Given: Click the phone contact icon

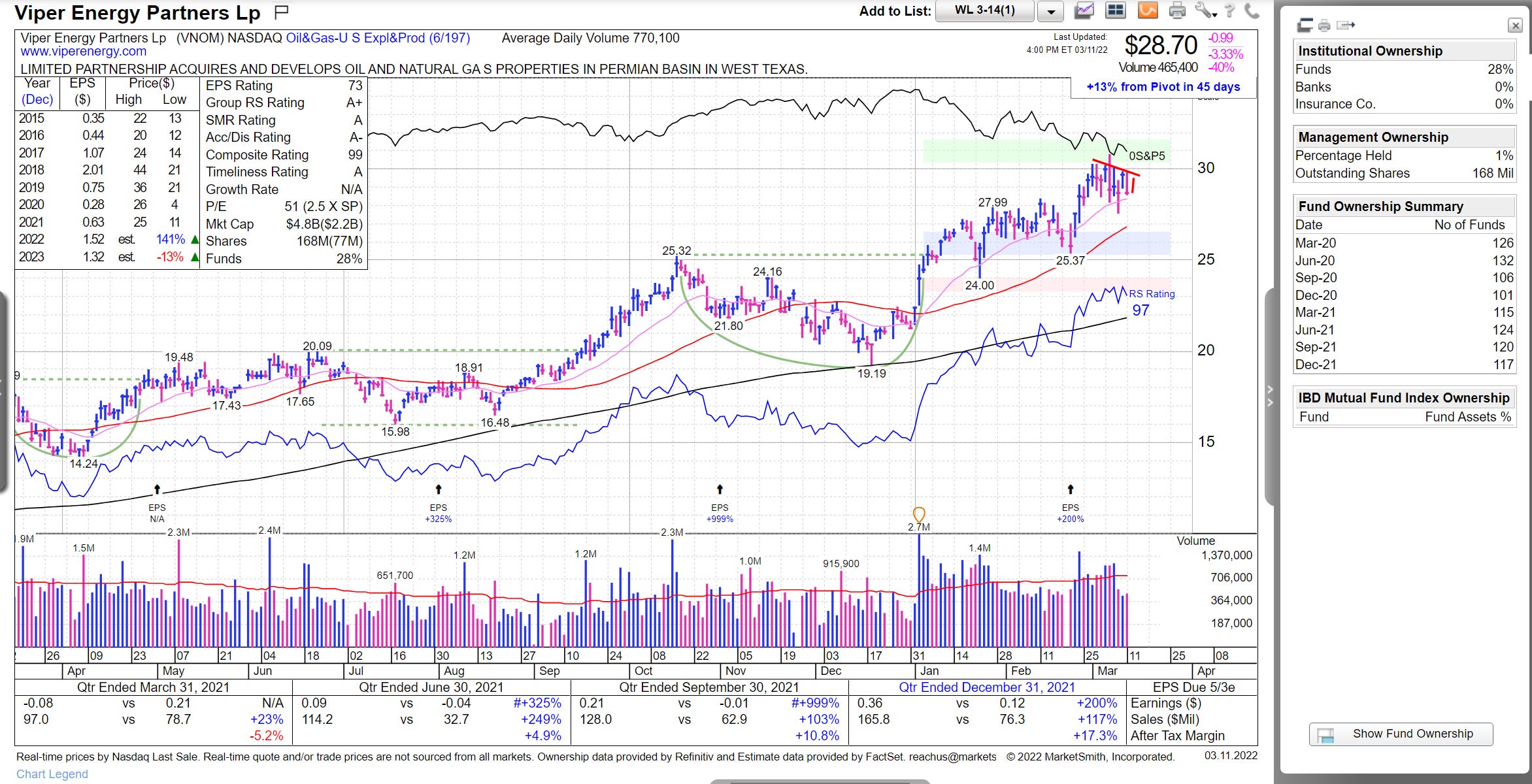Looking at the screenshot, I should (1252, 10).
